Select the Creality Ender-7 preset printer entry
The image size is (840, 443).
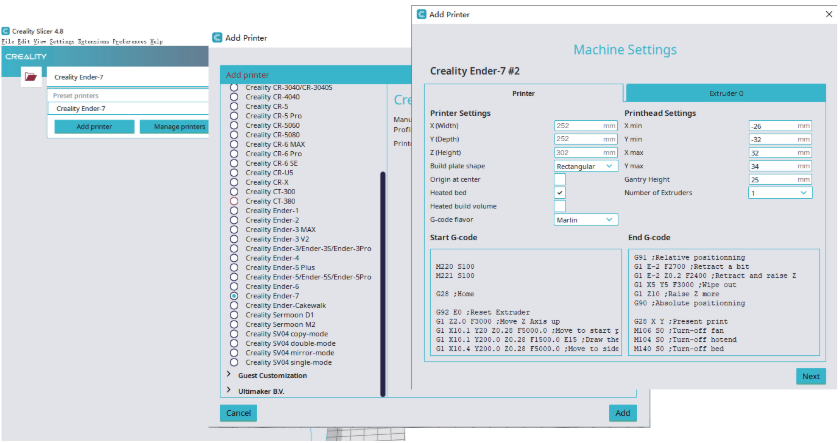128,108
